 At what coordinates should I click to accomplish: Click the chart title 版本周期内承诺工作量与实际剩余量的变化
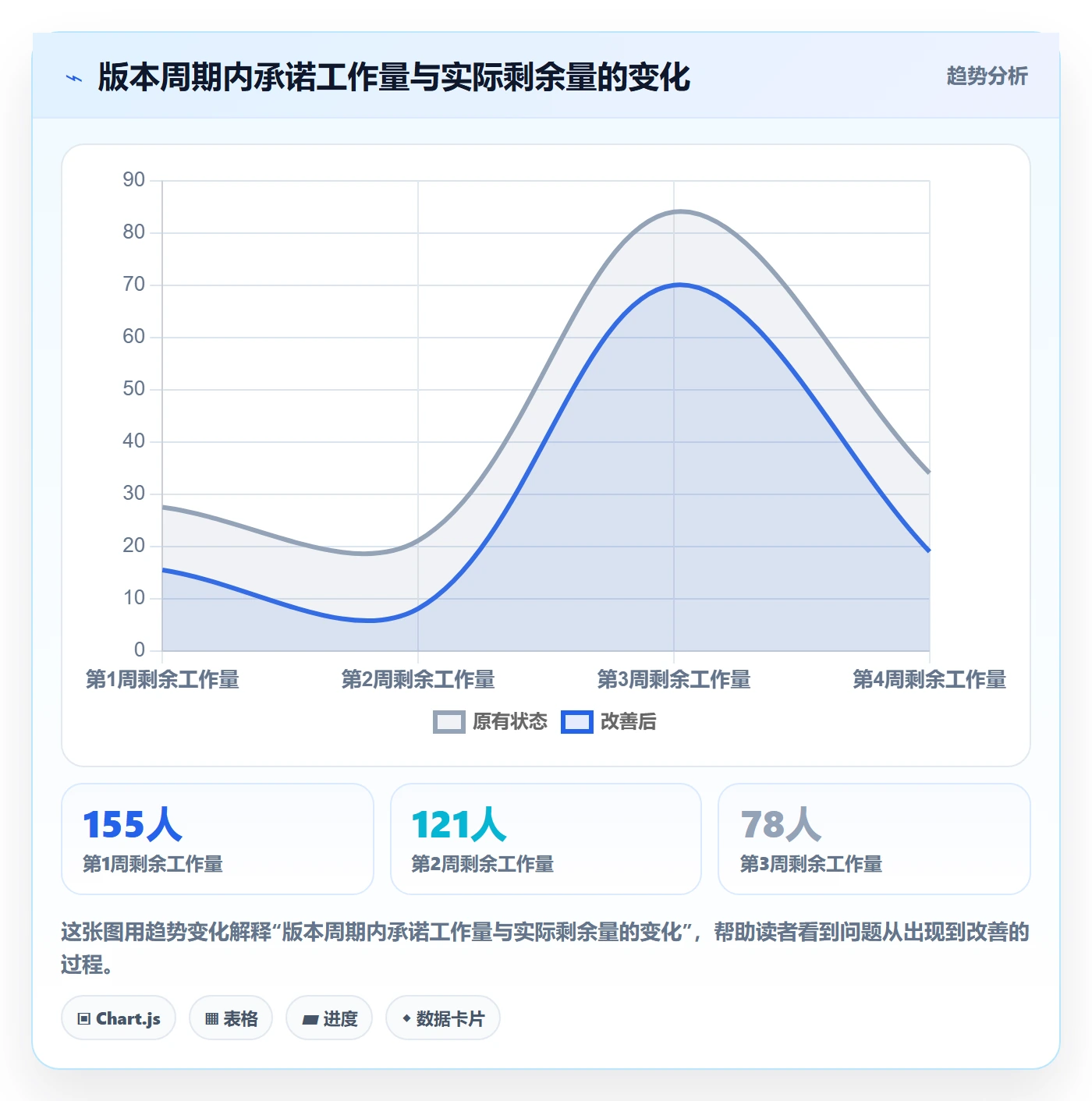click(394, 77)
